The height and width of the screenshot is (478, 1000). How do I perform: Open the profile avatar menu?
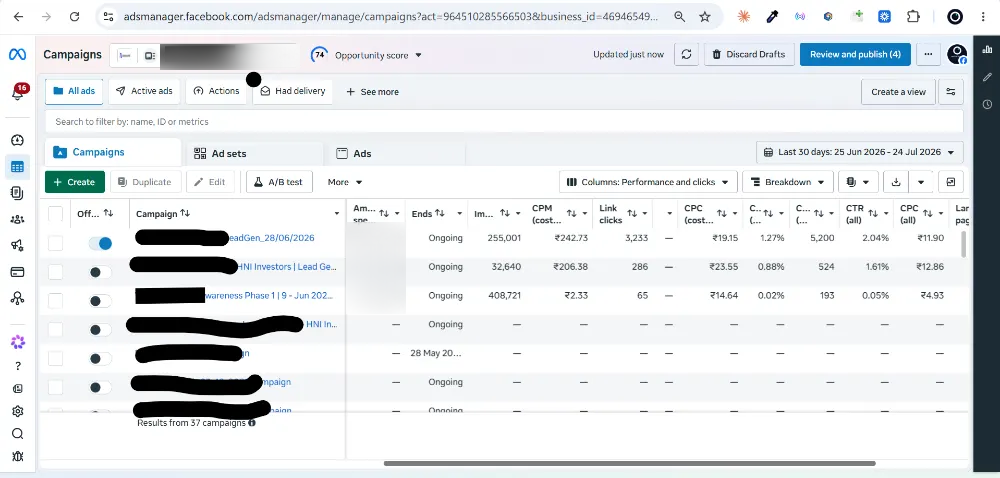pyautogui.click(x=957, y=55)
